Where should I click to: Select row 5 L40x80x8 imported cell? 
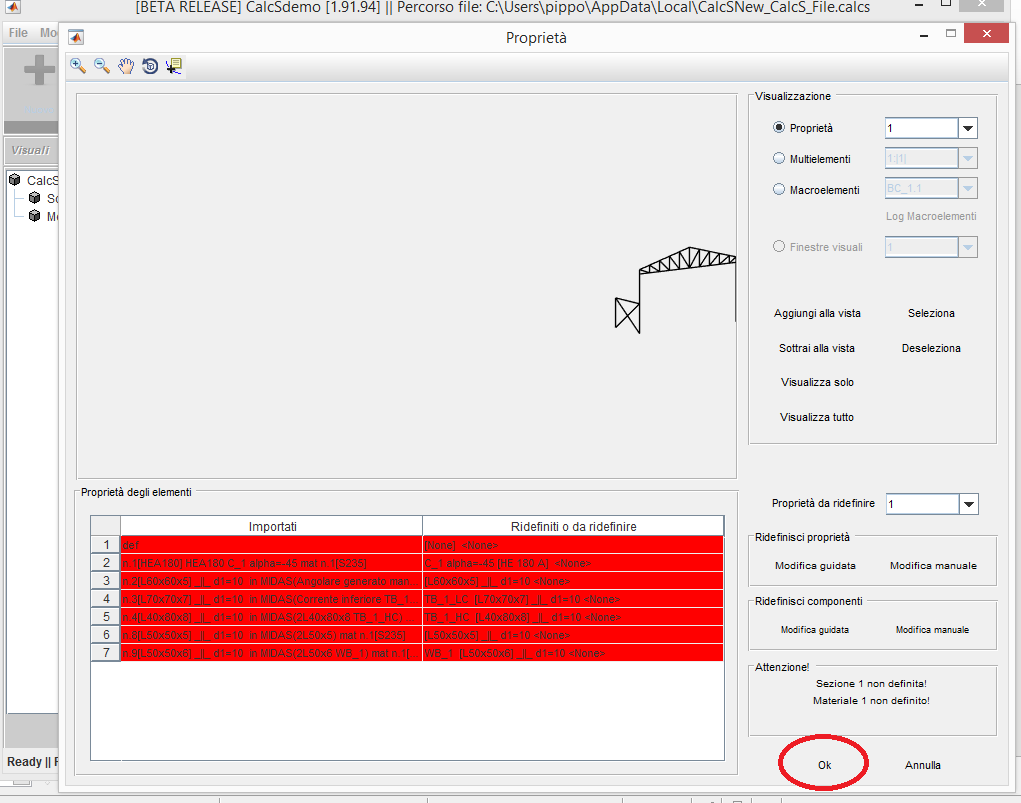(x=272, y=617)
